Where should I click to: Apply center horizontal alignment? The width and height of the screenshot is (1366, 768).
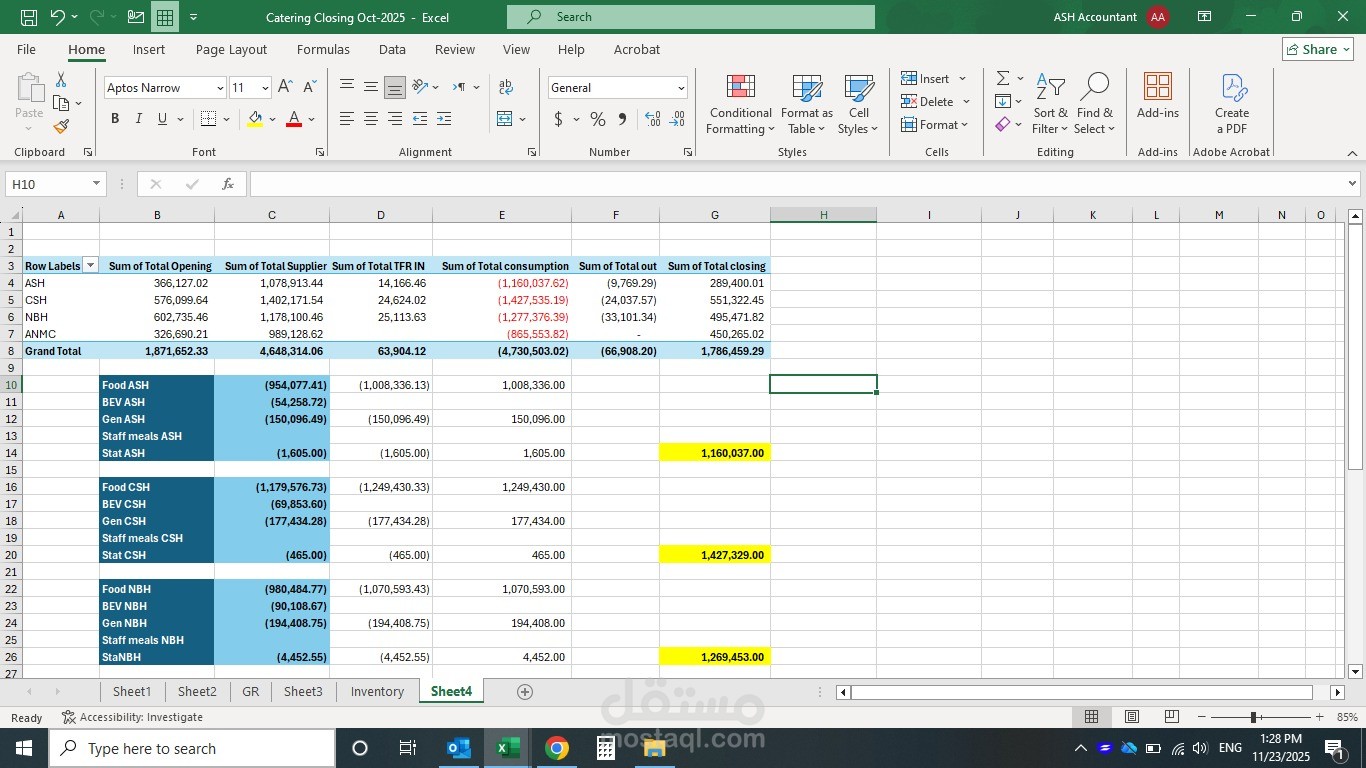point(371,119)
